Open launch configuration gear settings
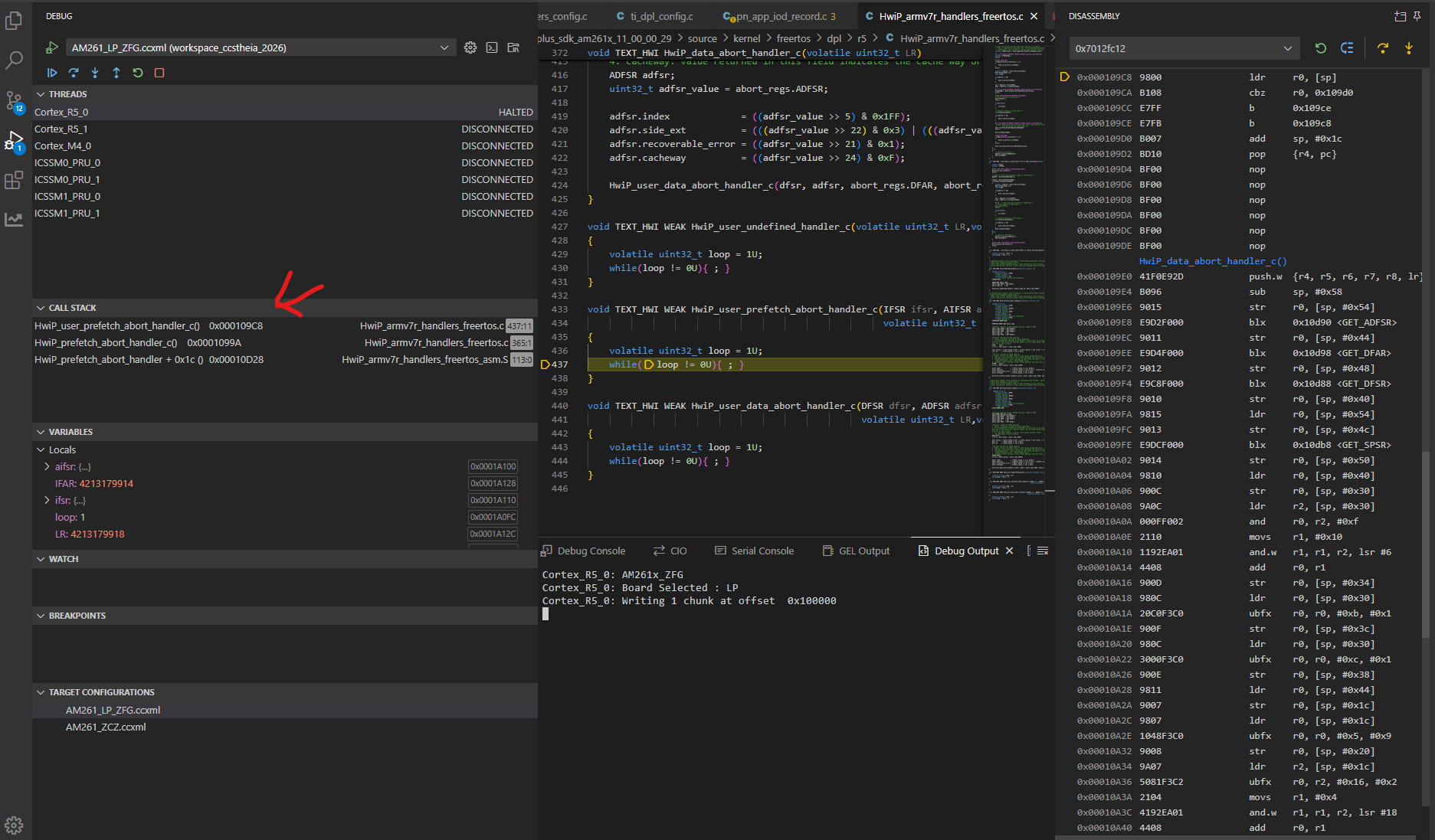The image size is (1435, 840). pos(470,47)
